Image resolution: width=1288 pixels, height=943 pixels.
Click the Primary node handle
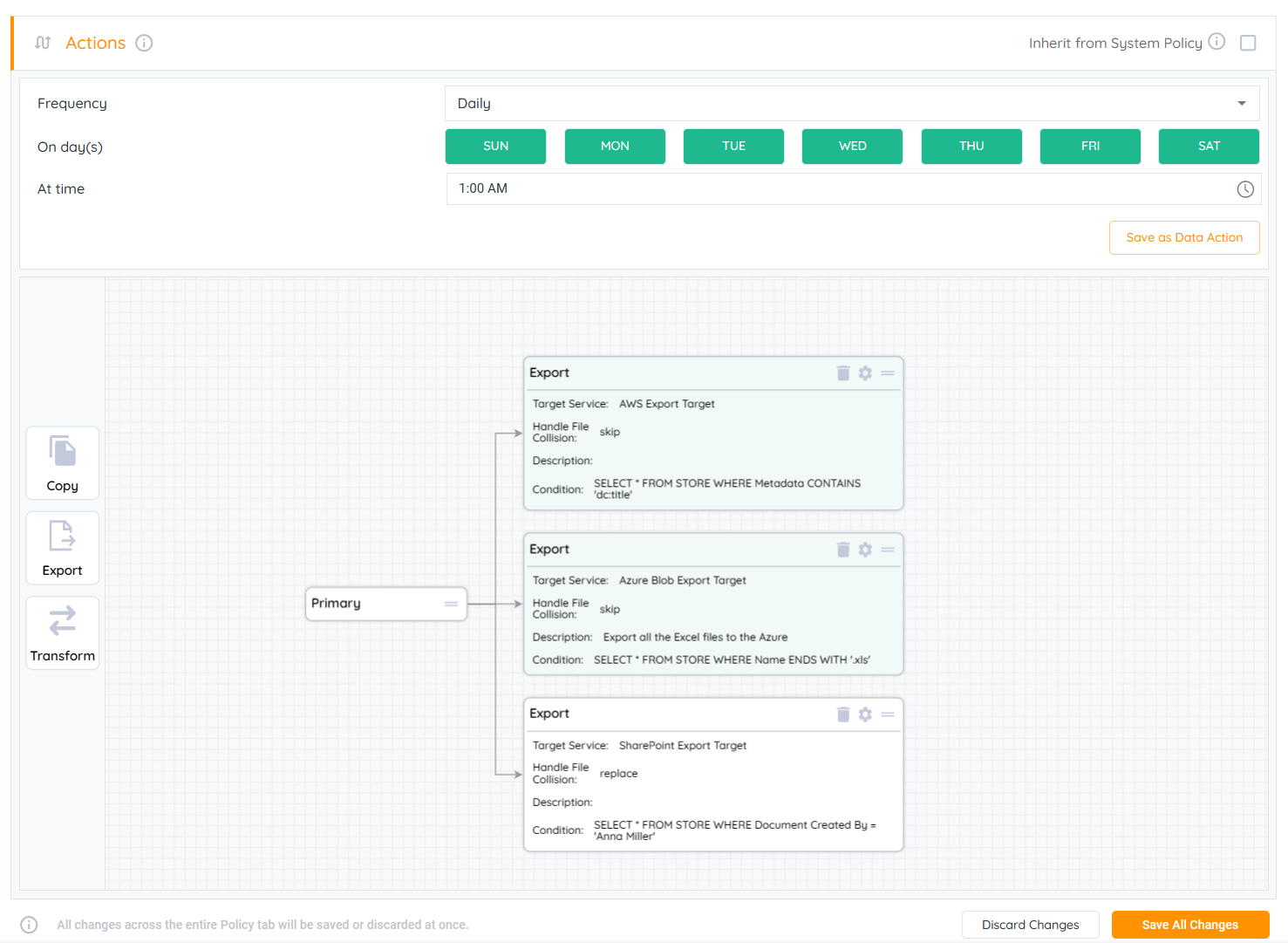click(x=451, y=604)
